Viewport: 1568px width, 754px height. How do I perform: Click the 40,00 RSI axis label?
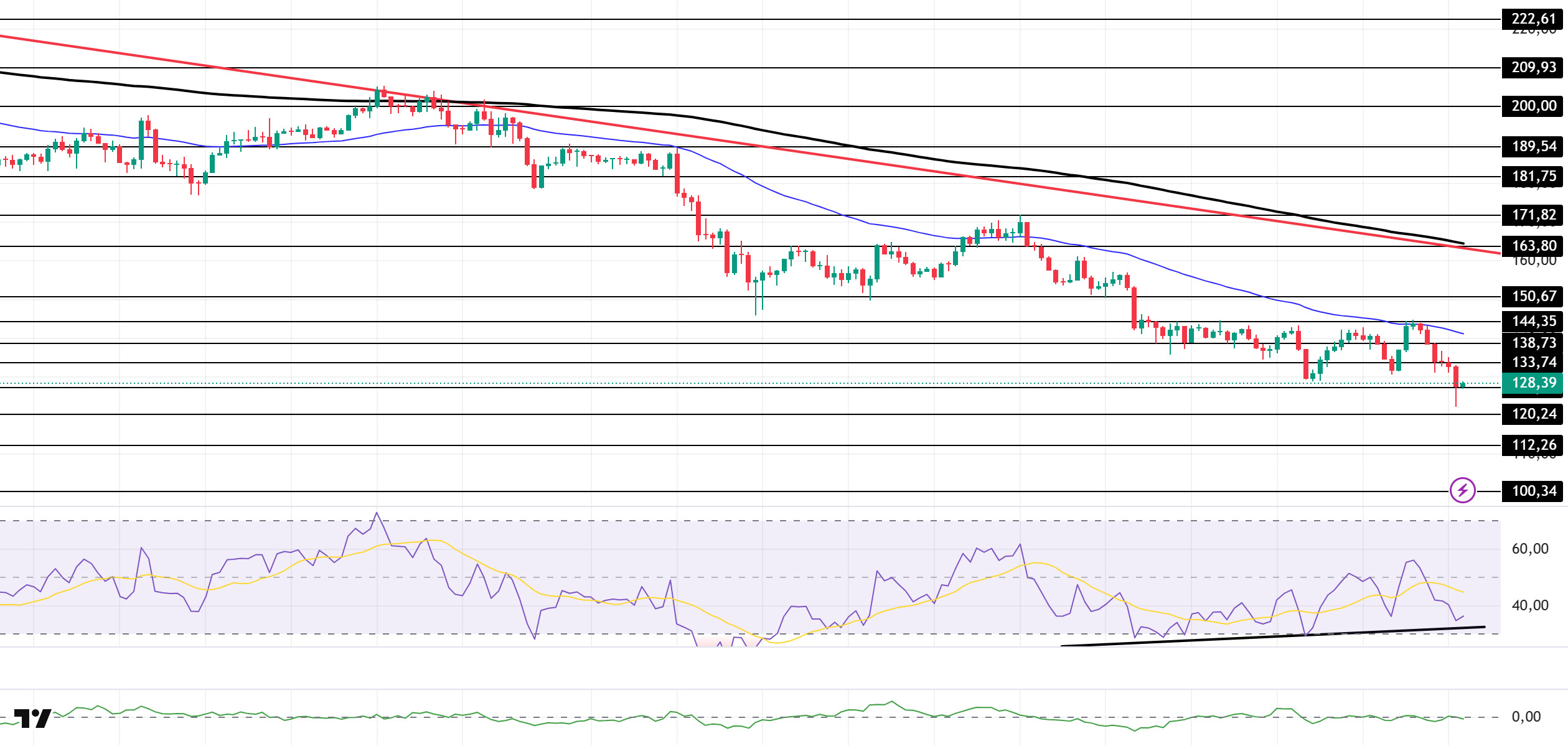1529,605
